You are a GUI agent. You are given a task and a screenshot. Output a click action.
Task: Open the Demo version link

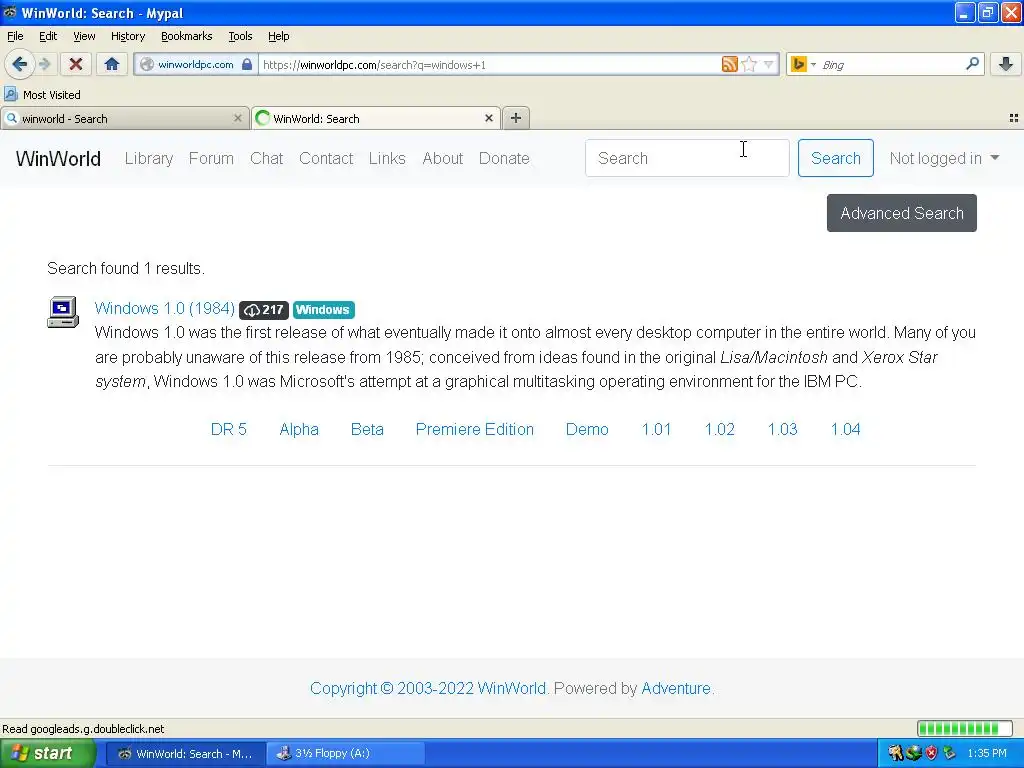click(587, 429)
